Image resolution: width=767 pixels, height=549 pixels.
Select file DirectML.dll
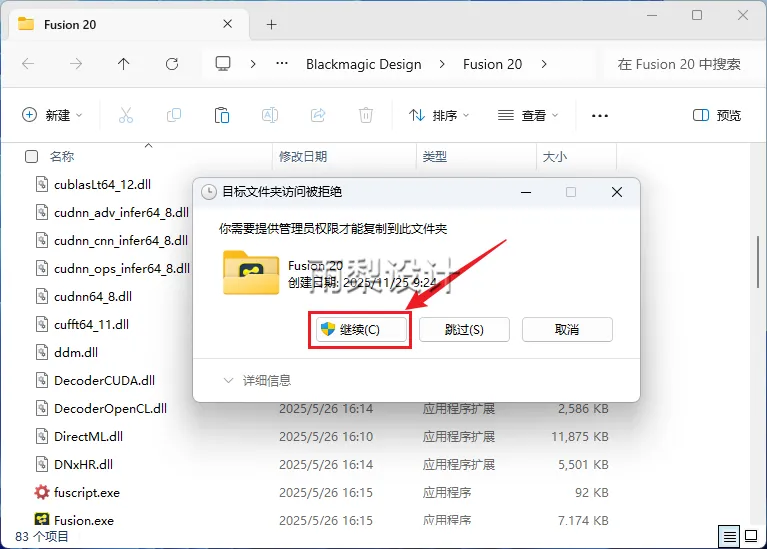[x=88, y=436]
